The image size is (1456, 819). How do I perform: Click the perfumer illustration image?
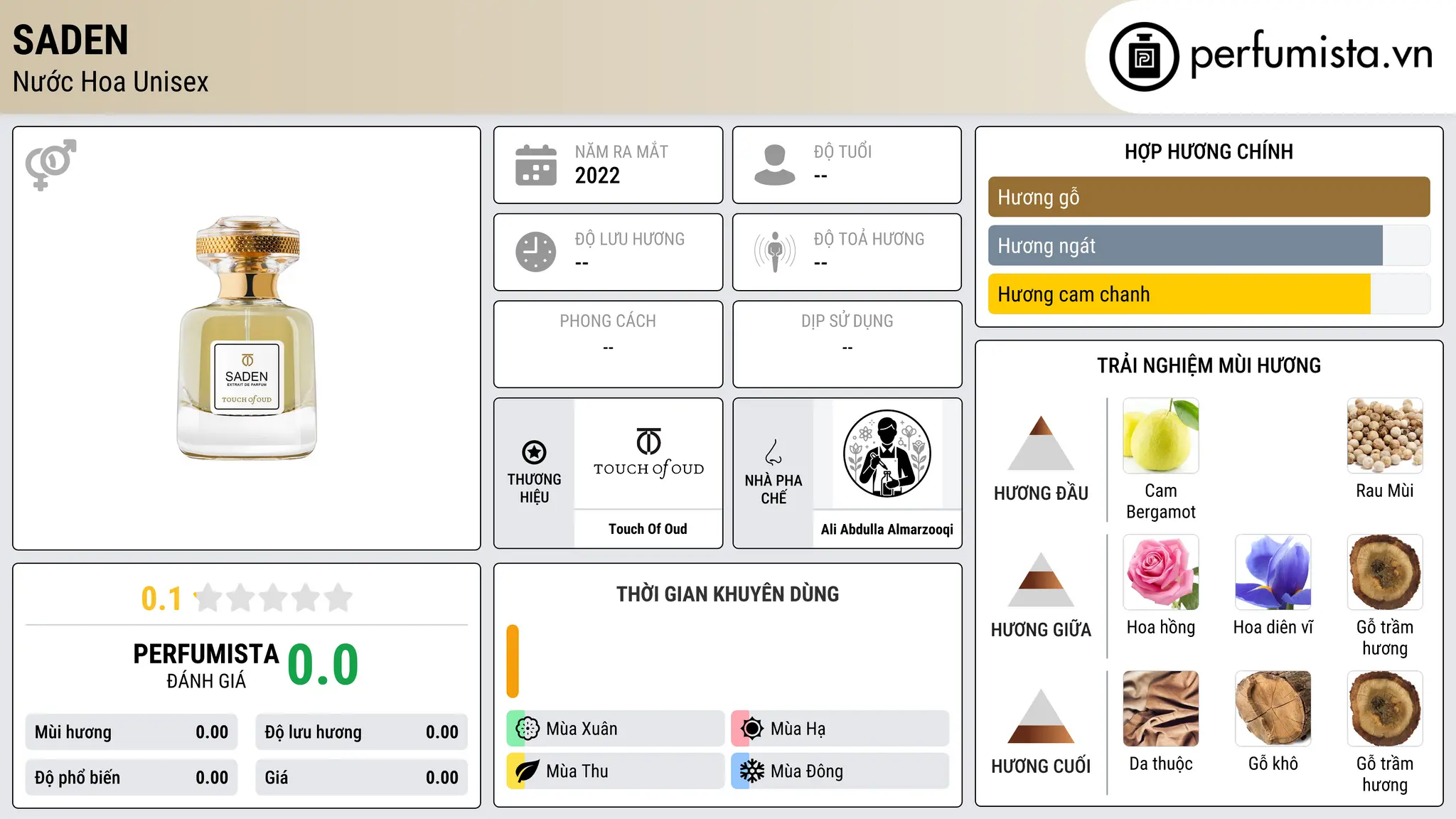point(887,454)
